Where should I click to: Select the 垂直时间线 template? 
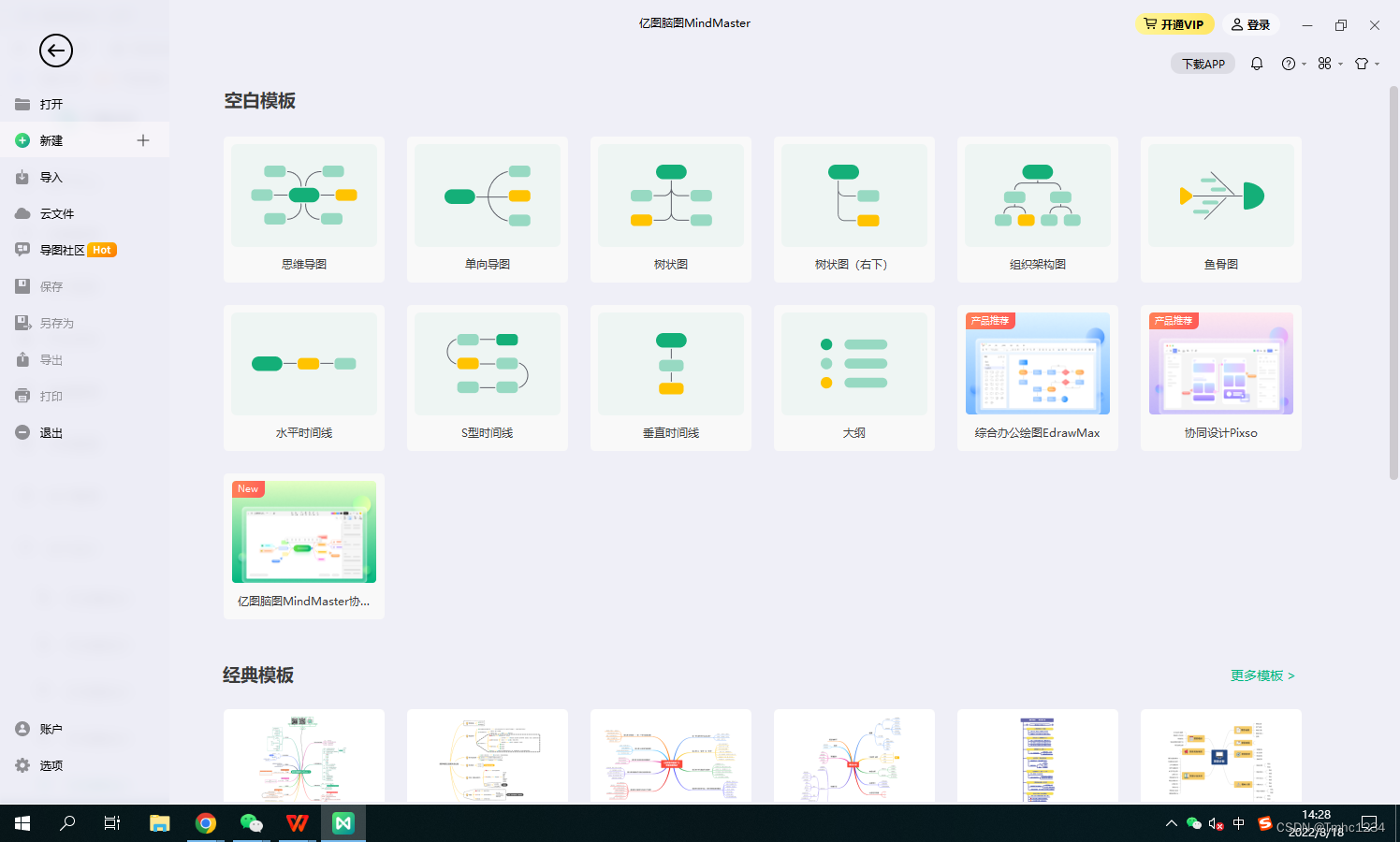pos(671,378)
